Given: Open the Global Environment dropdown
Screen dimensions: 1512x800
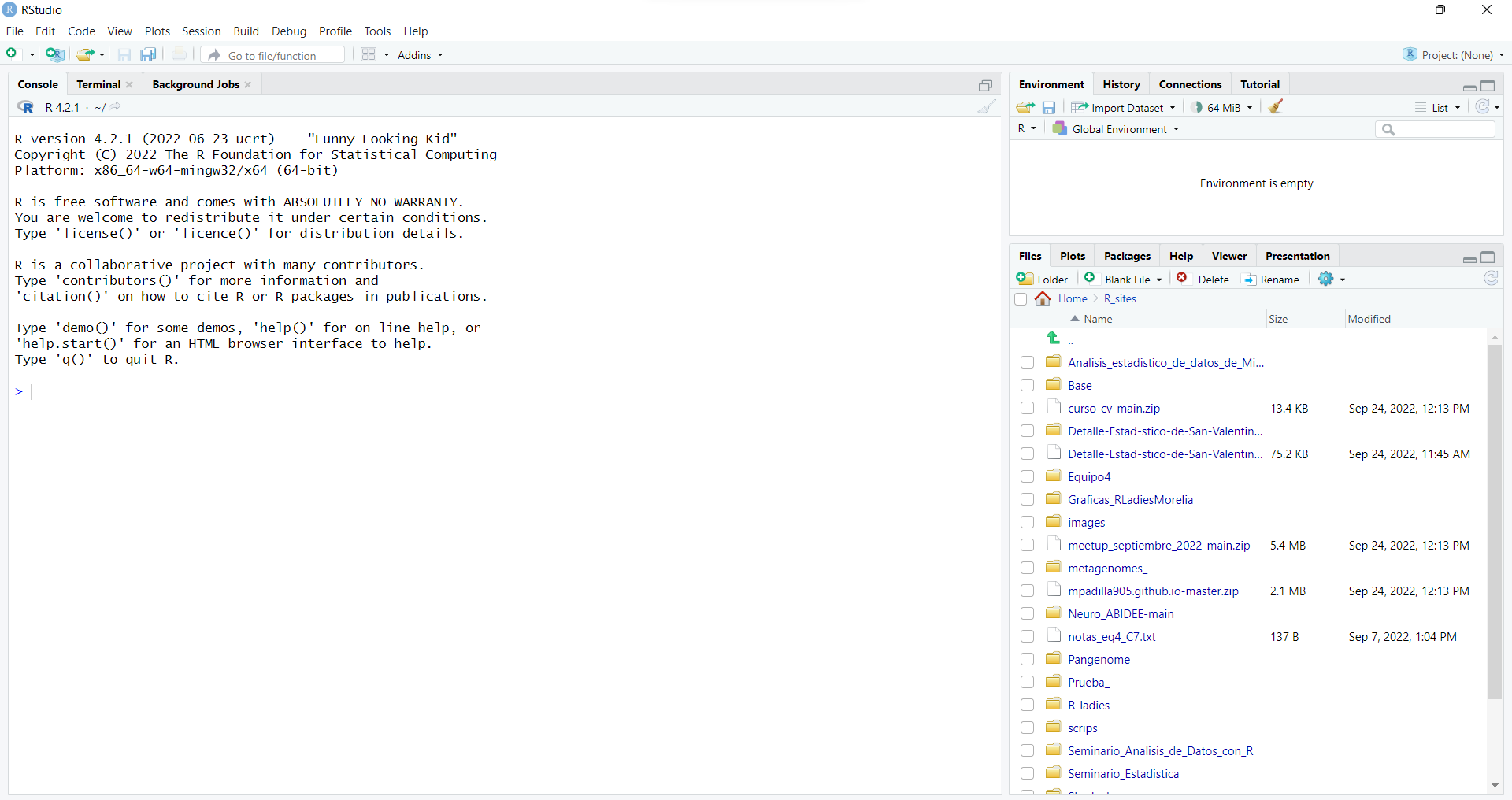Looking at the screenshot, I should (1116, 129).
